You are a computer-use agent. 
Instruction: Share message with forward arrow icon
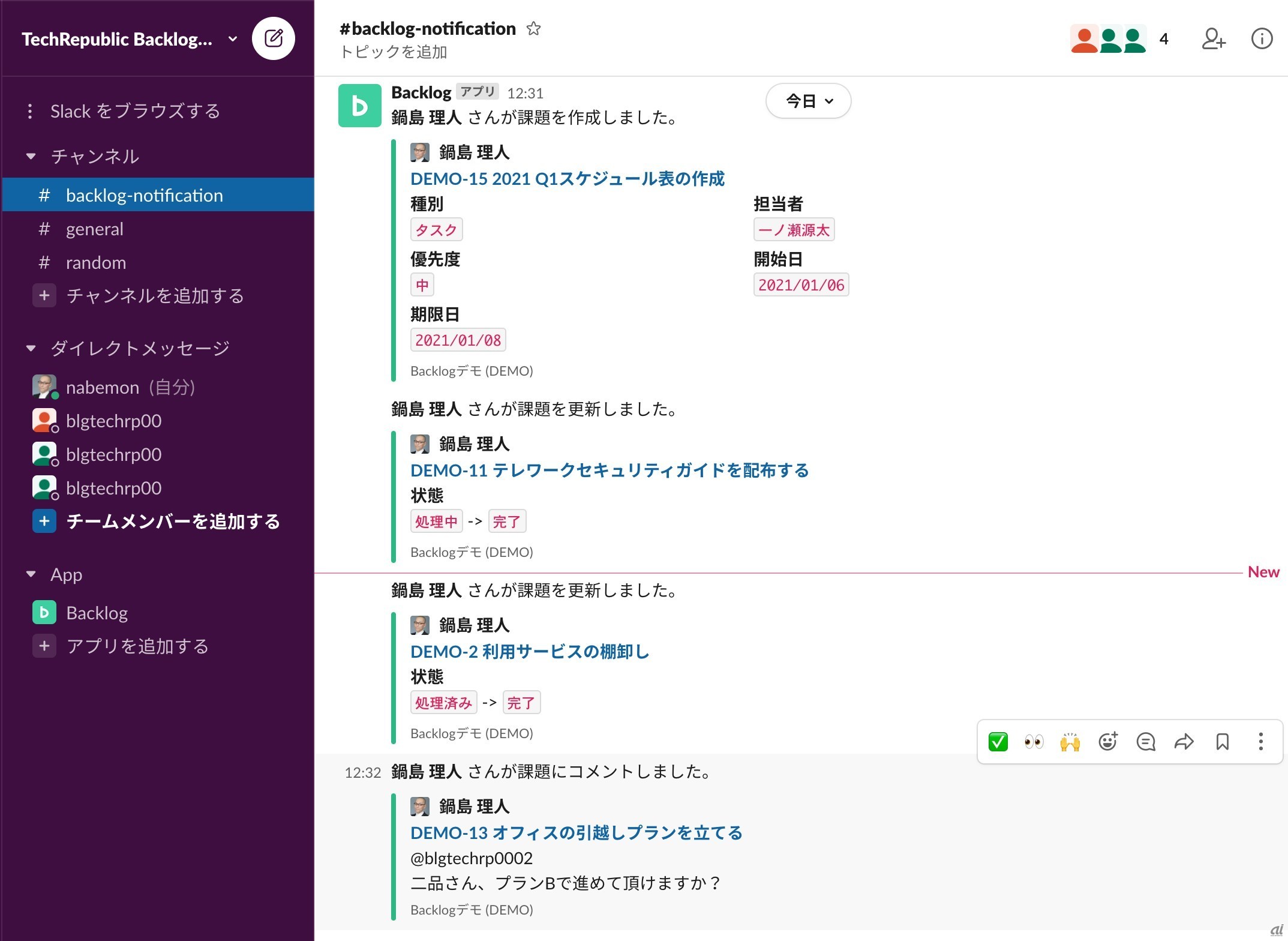pos(1184,742)
